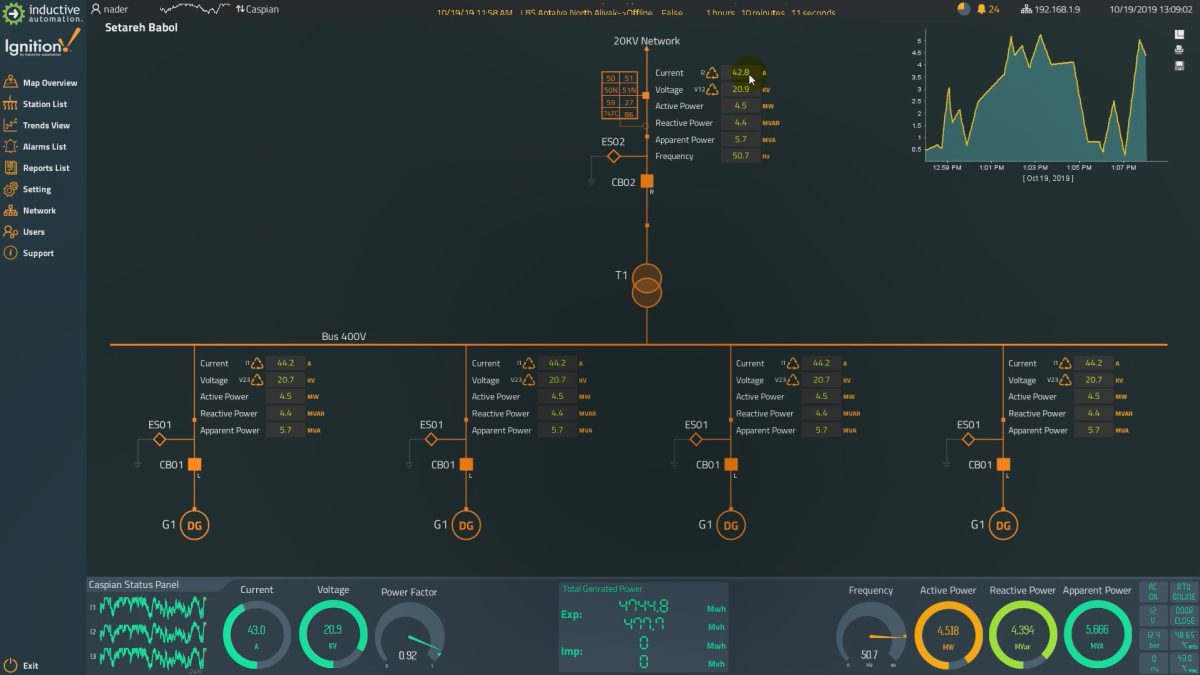Image resolution: width=1200 pixels, height=675 pixels.
Task: Open the Caspian station selector
Action: tap(258, 9)
